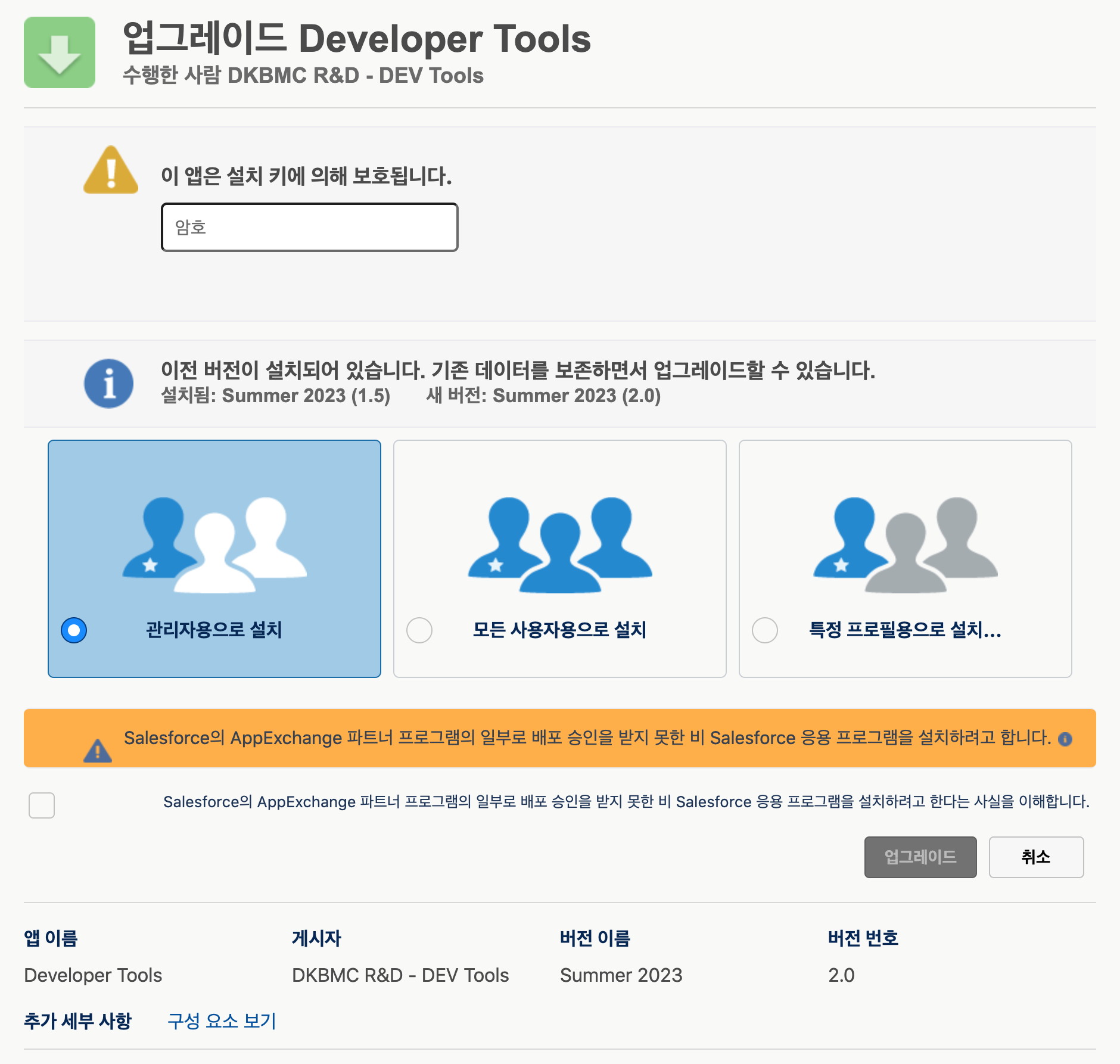This screenshot has width=1120, height=1064.
Task: Click the 2.0 version number value
Action: [x=841, y=975]
